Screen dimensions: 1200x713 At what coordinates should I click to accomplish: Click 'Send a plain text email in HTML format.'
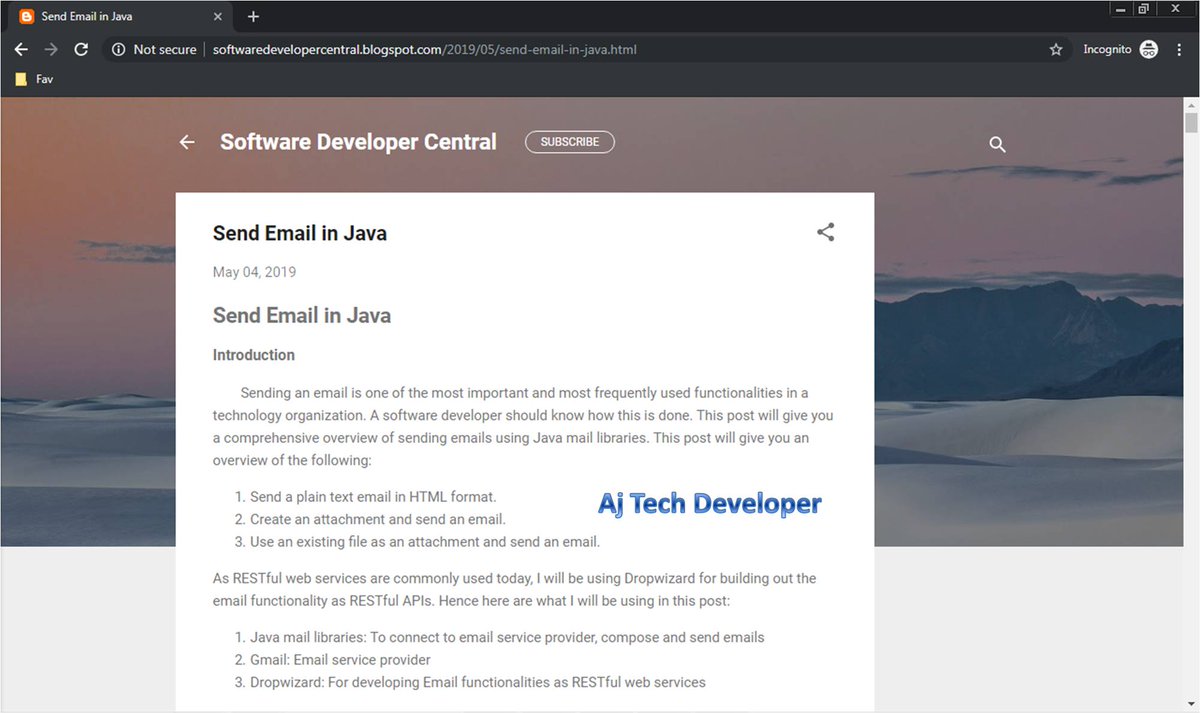coord(373,496)
